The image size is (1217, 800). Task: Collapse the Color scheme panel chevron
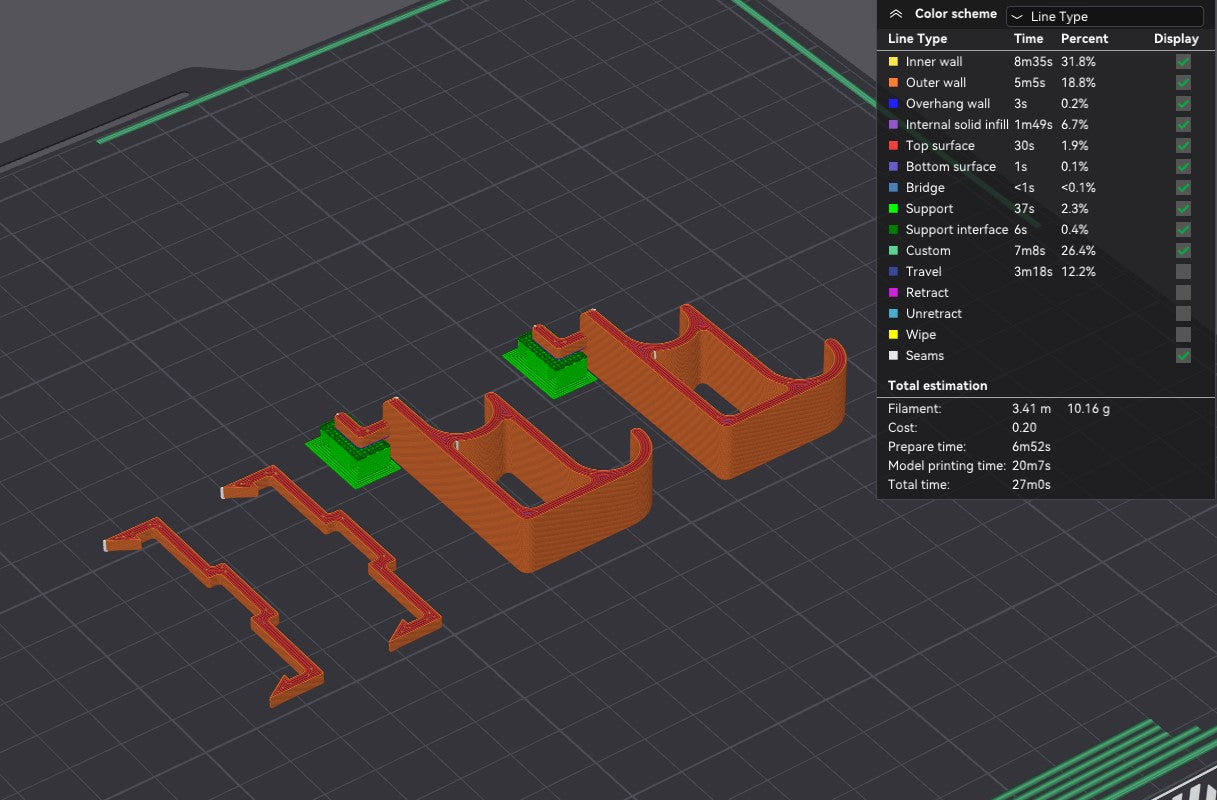click(x=896, y=14)
